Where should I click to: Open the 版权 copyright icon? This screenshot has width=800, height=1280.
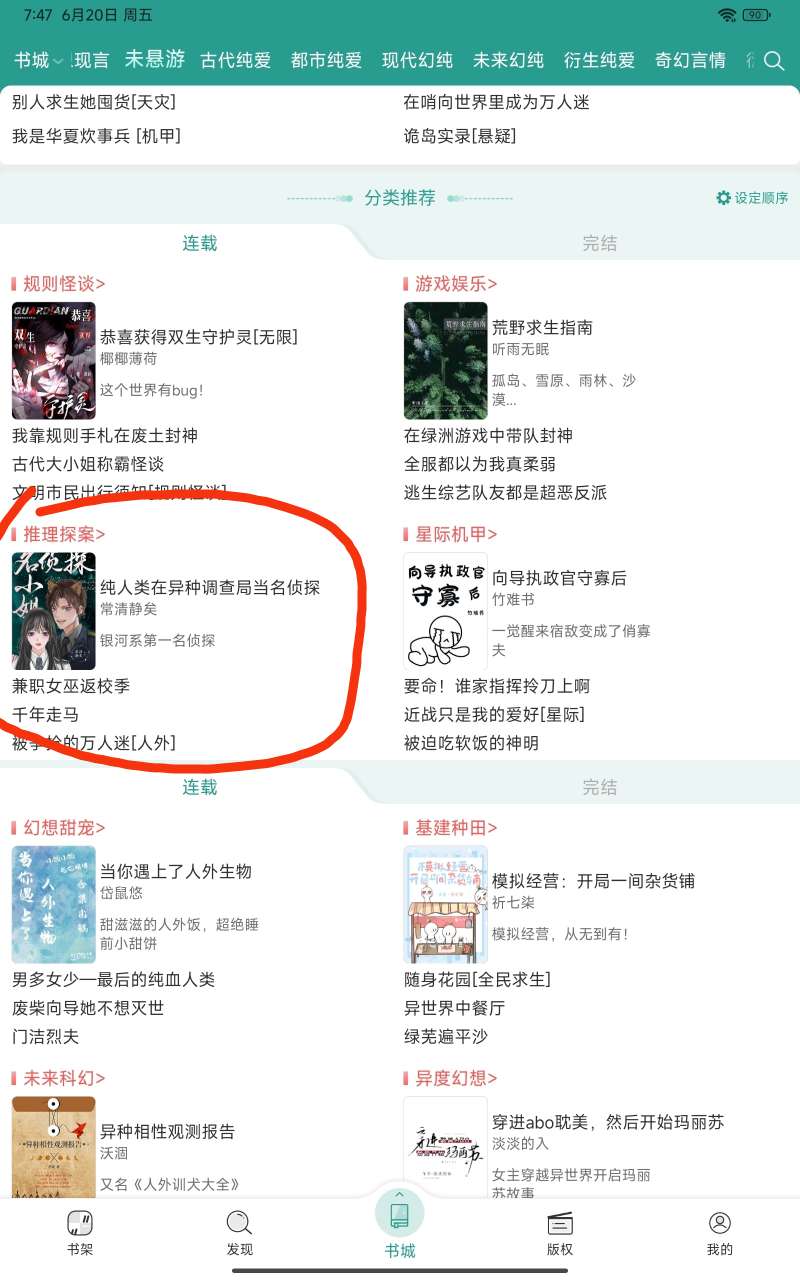pyautogui.click(x=560, y=1223)
